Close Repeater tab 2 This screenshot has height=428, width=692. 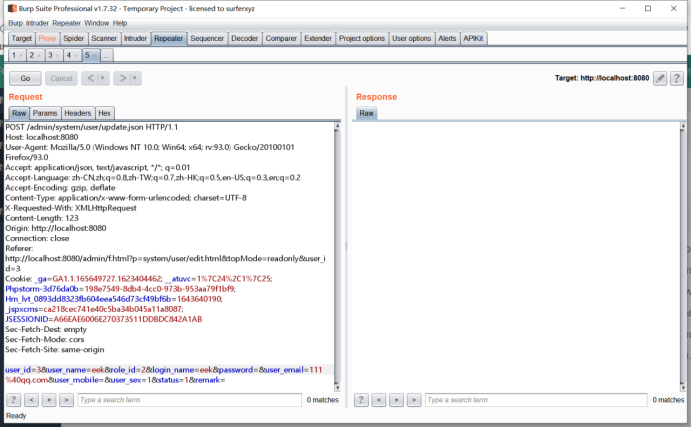pyautogui.click(x=39, y=56)
